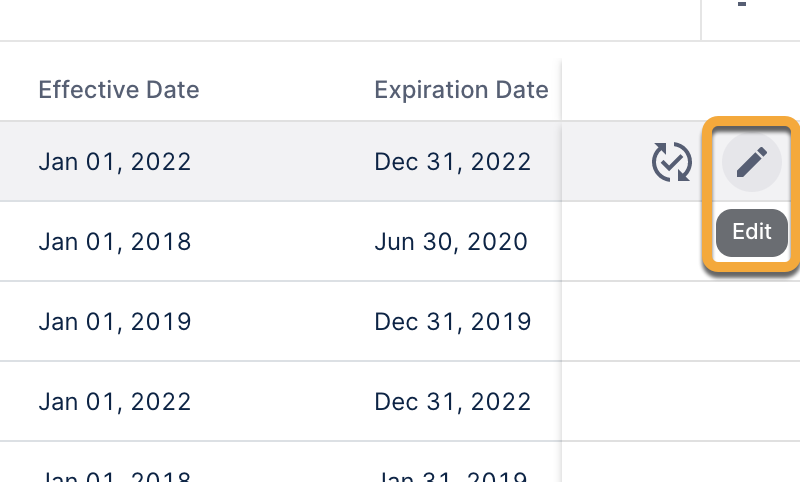Click the Jun 30, 2020 expiration date
This screenshot has width=800, height=482.
451,242
